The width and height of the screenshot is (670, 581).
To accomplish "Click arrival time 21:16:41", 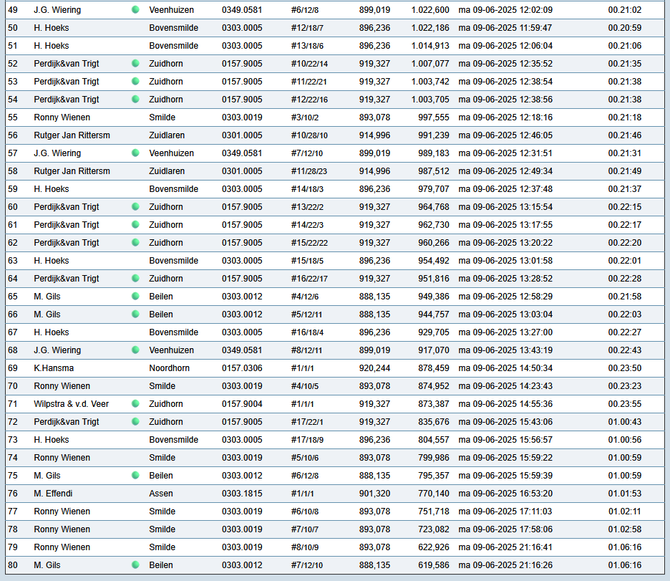I will (x=535, y=547).
